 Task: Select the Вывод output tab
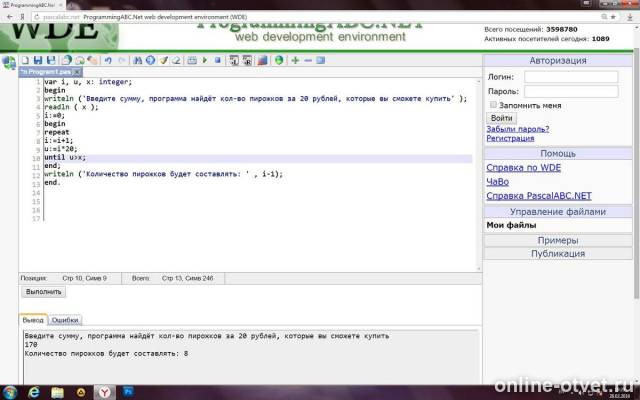click(34, 319)
